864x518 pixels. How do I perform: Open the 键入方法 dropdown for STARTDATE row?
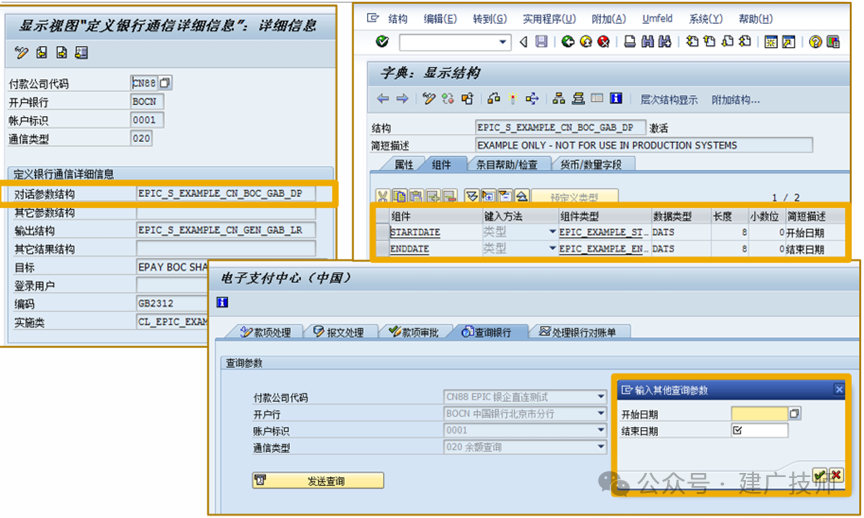point(552,232)
